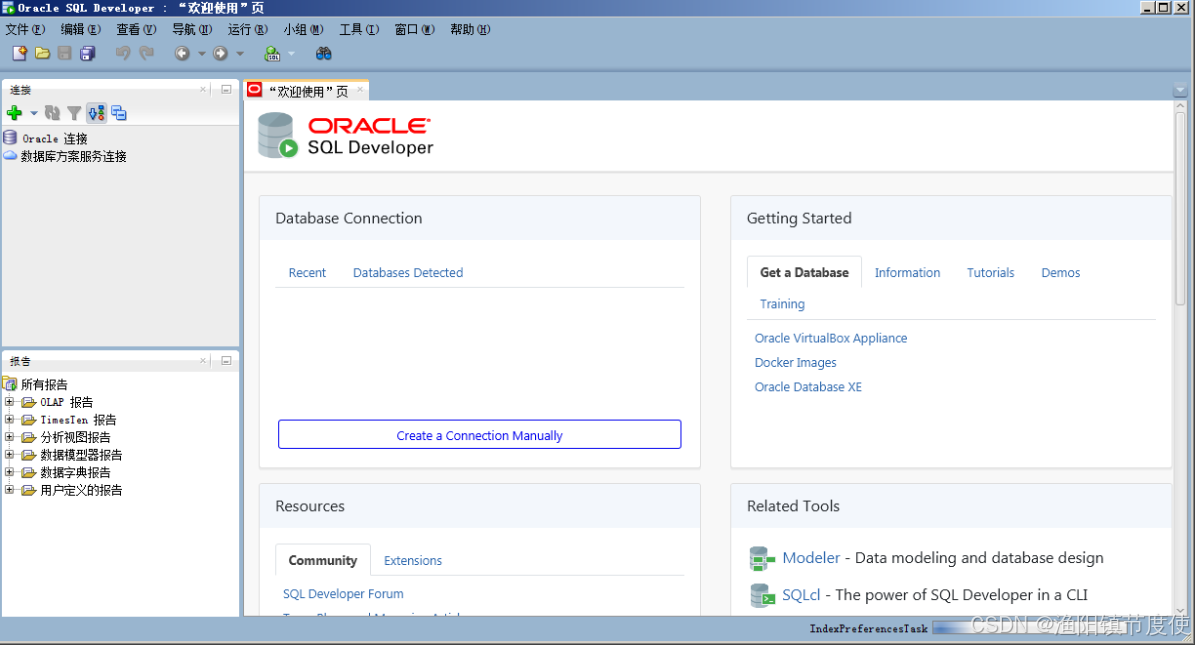Click the cloud icon beside 数据库方案服务连接
The width and height of the screenshot is (1195, 645).
click(x=10, y=156)
